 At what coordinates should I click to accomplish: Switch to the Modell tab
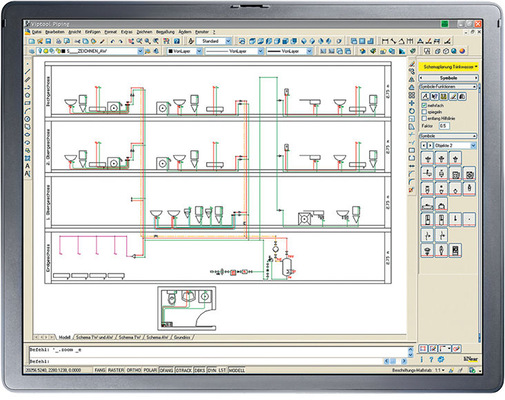(65, 337)
